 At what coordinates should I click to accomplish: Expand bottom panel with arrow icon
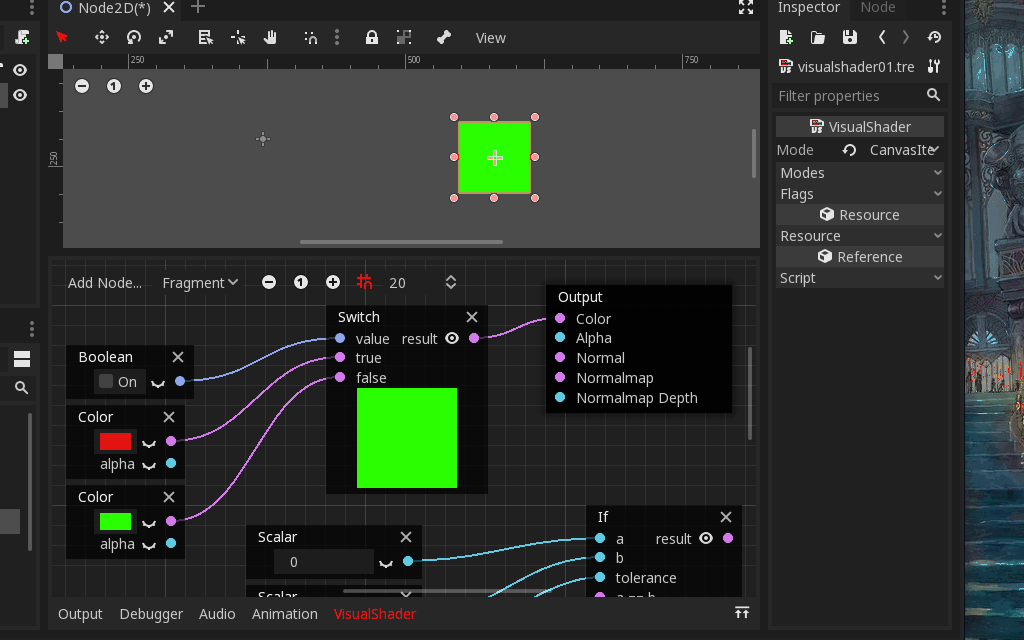click(741, 613)
